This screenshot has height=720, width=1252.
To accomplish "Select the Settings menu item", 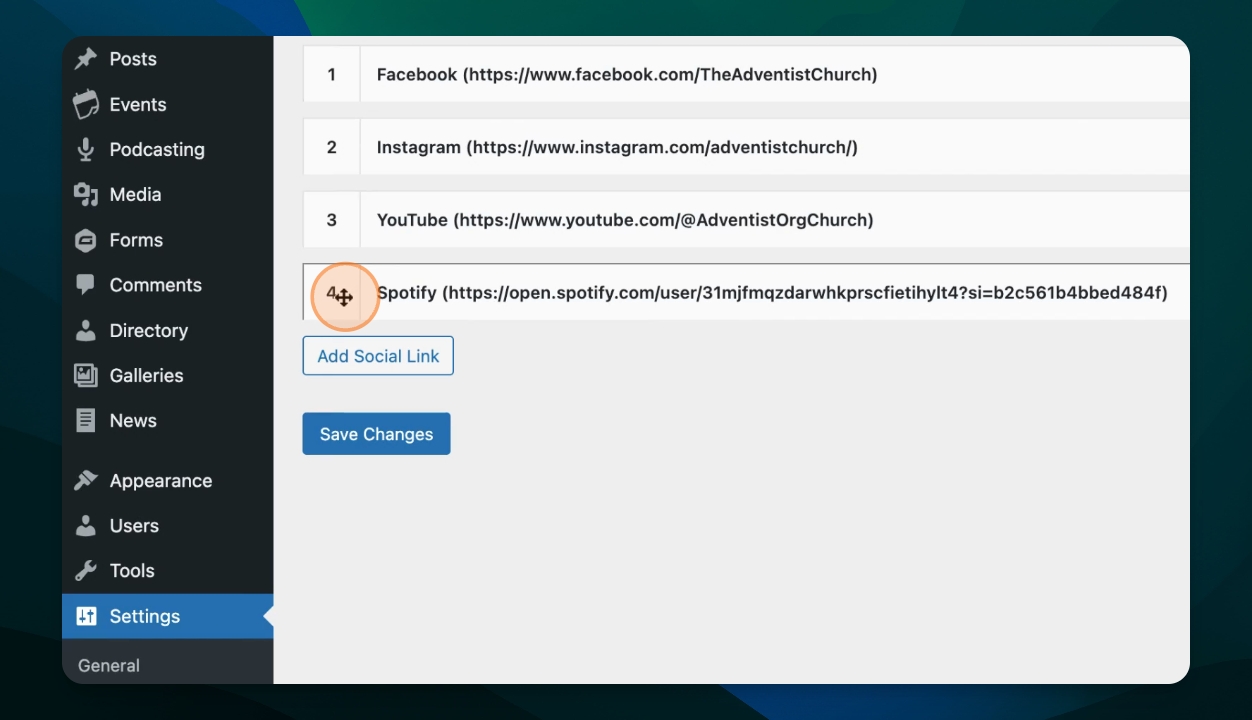I will [167, 616].
